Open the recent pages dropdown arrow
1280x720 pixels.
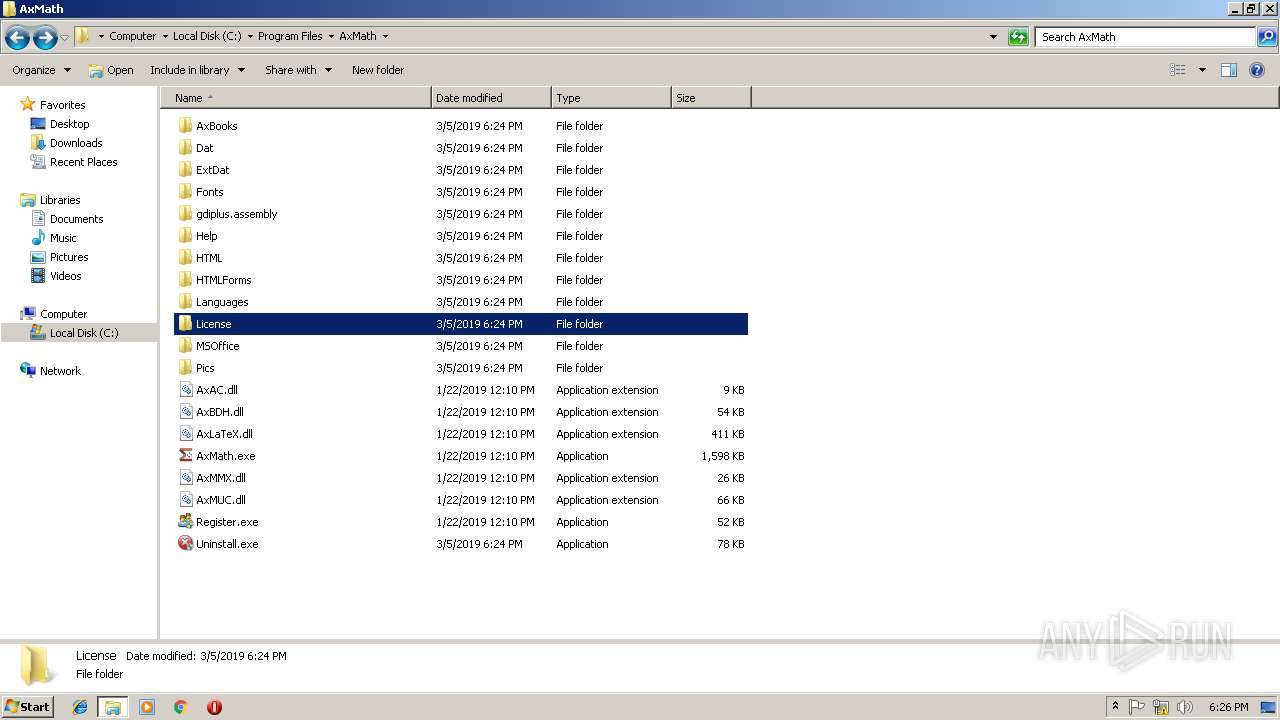coord(65,38)
